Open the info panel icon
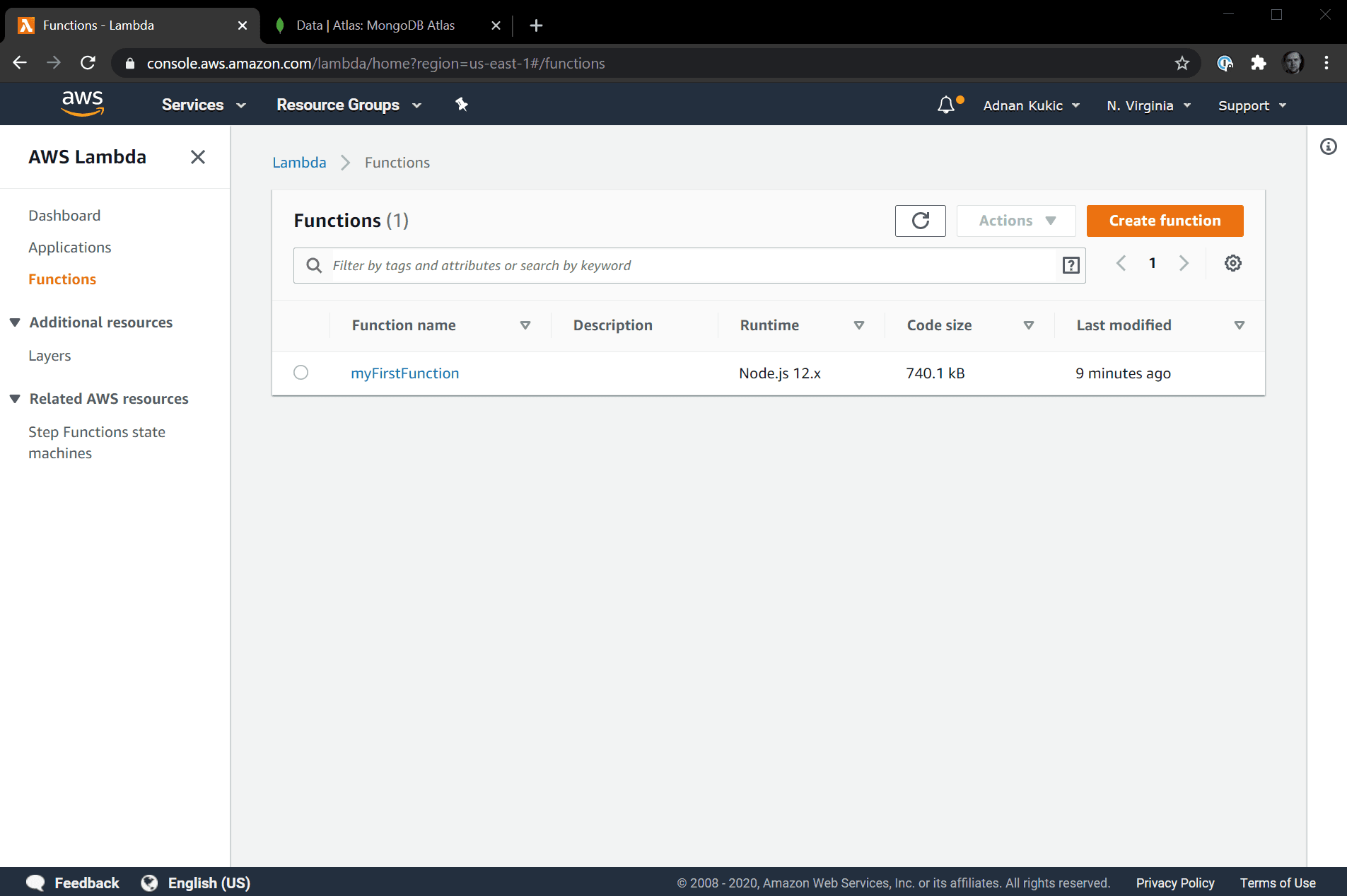Screen dimensions: 1347x896 (1328, 146)
